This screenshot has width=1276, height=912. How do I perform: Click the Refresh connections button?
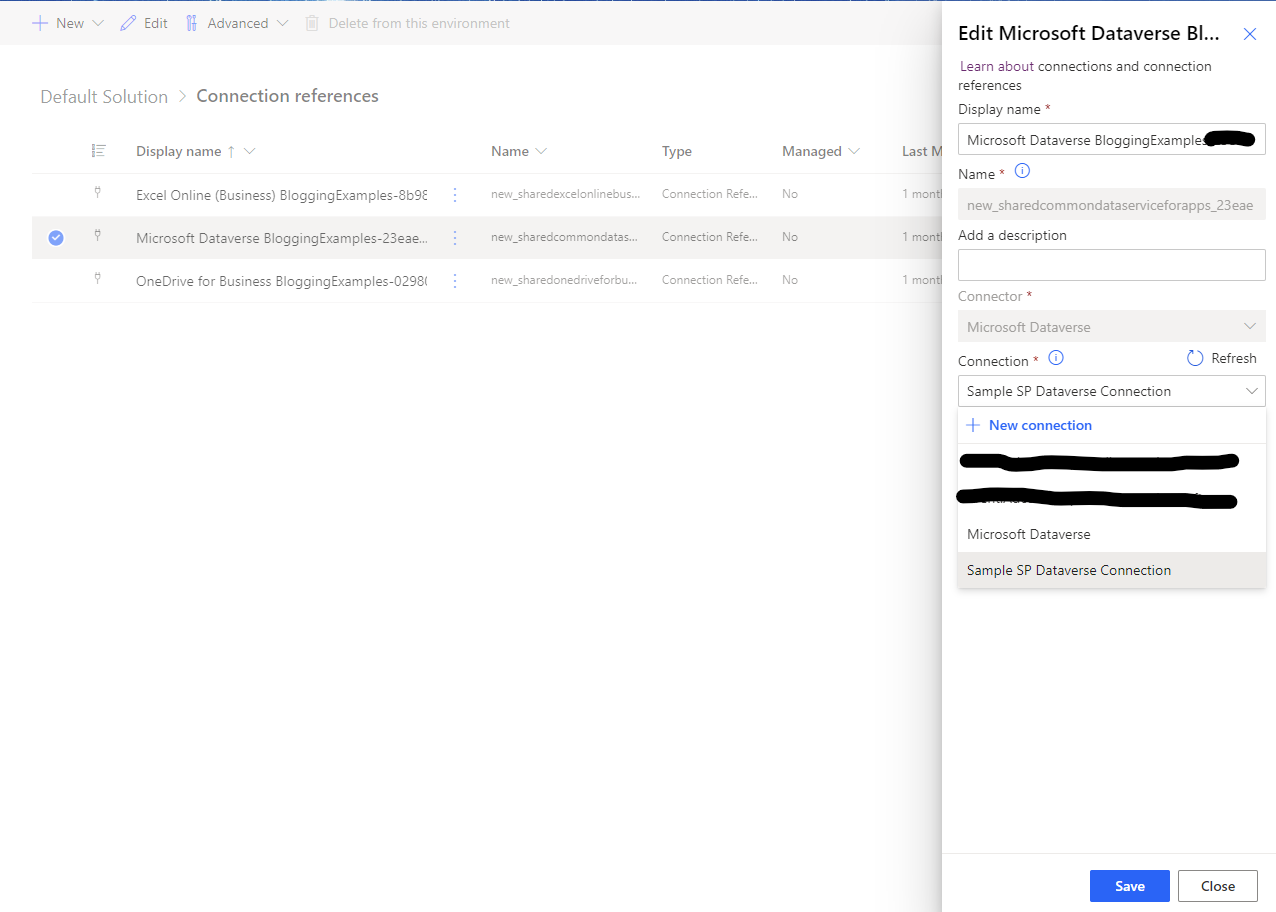1222,358
